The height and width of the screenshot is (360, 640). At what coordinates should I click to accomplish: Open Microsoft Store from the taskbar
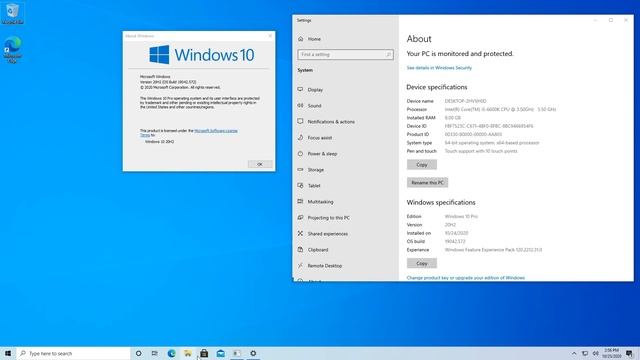204,353
